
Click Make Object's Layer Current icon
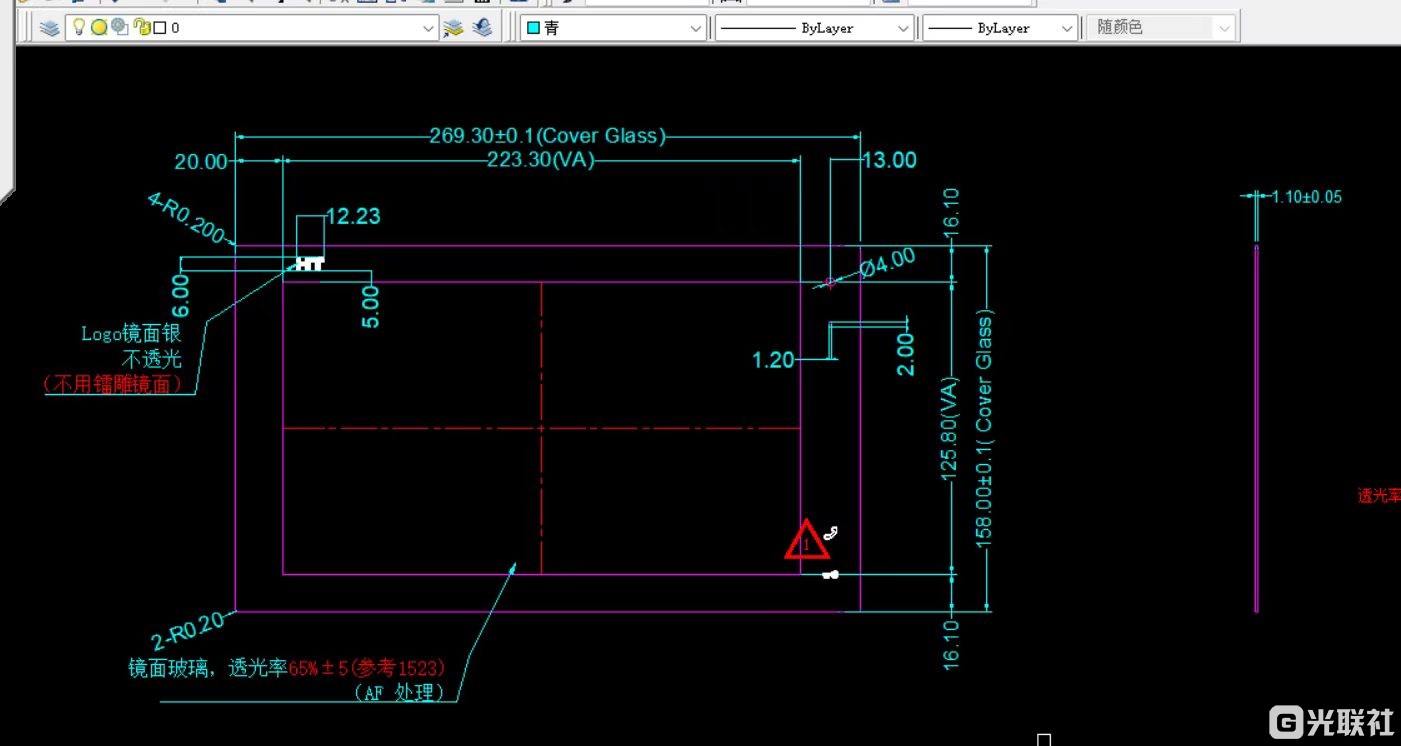[x=454, y=28]
